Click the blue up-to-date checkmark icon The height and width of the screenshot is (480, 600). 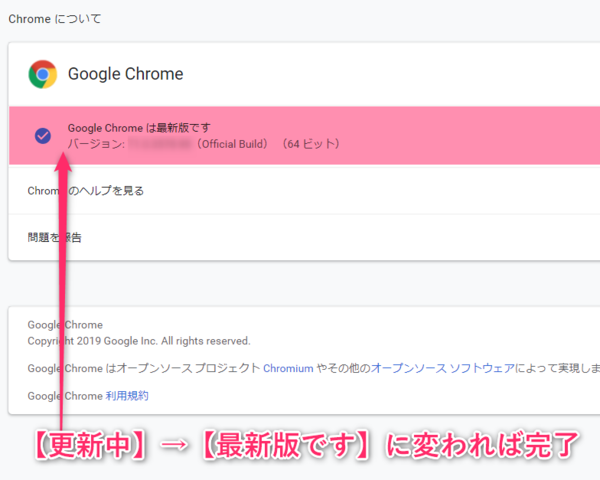coord(43,136)
